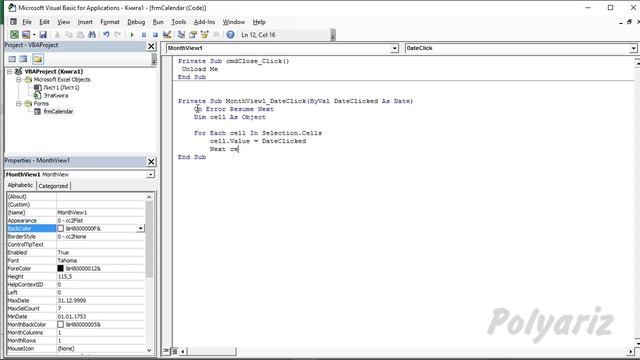640x360 pixels.
Task: Open the View menu
Action: pyautogui.click(x=63, y=22)
